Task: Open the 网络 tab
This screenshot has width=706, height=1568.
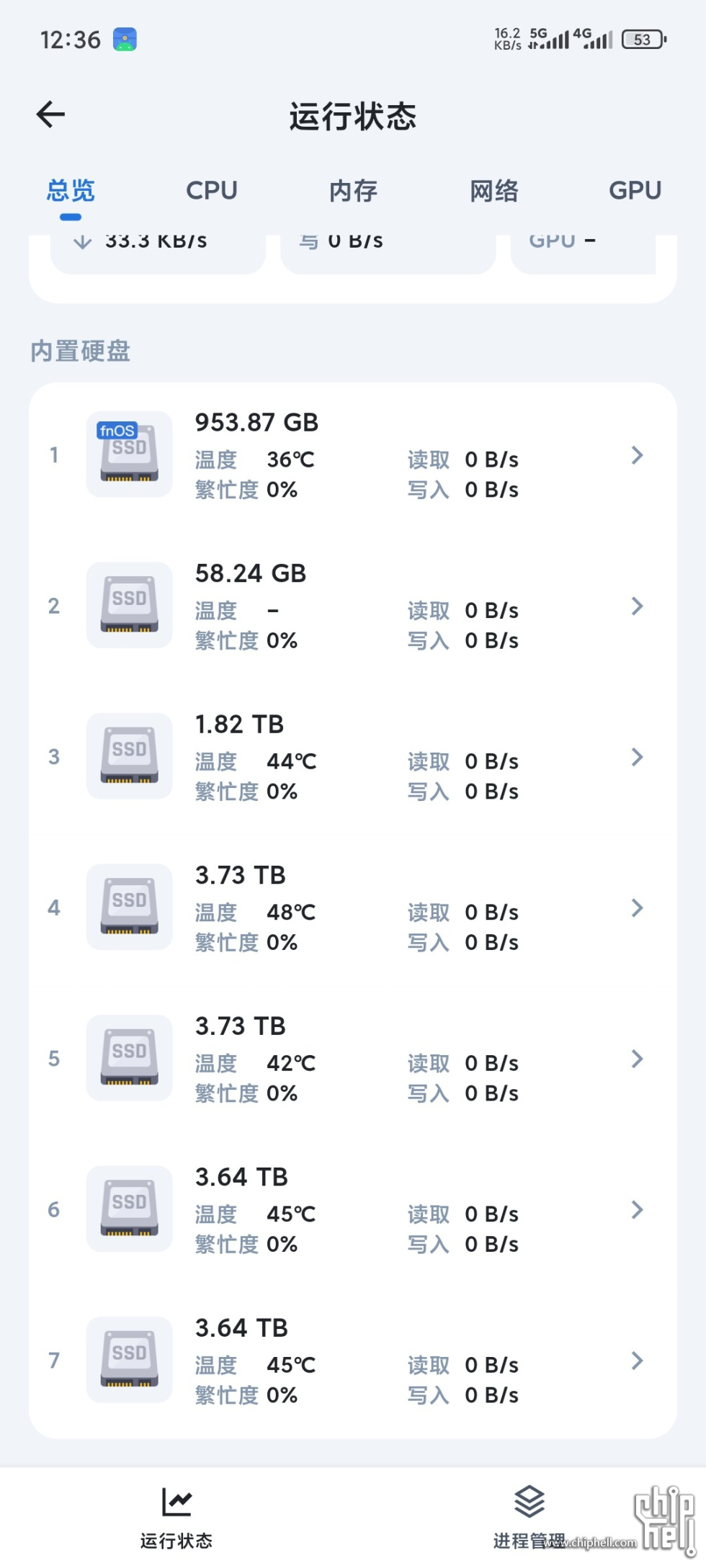Action: (494, 191)
